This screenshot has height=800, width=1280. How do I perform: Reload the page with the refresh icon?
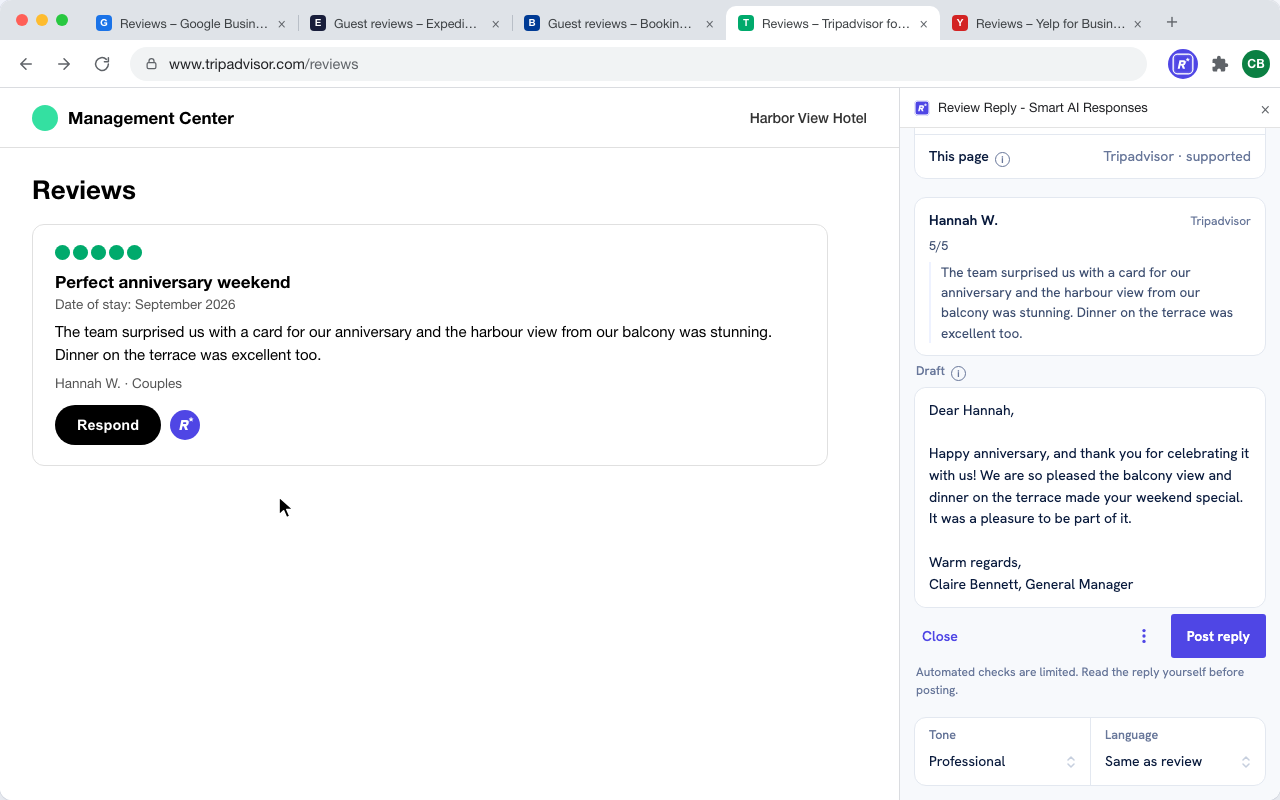[102, 64]
